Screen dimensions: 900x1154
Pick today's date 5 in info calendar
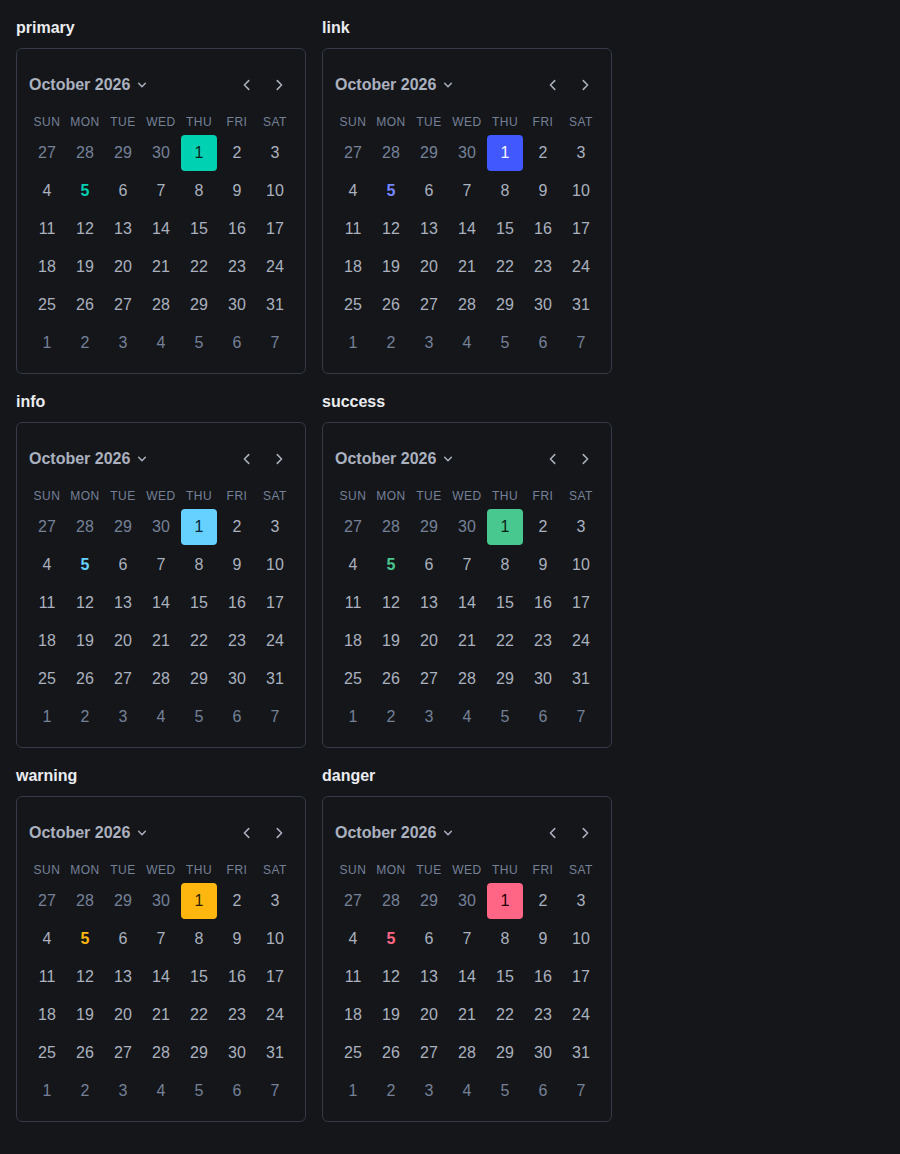(85, 564)
